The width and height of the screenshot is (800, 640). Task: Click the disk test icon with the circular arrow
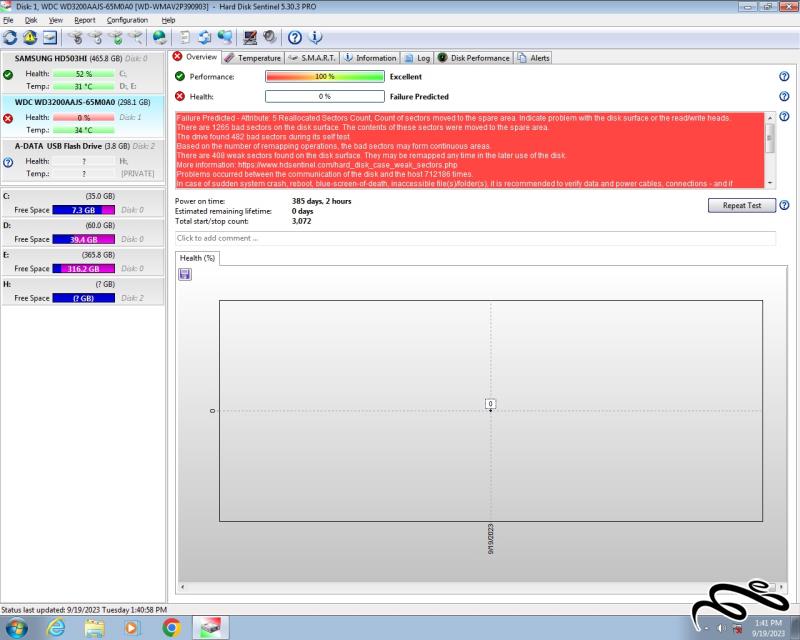[76, 37]
